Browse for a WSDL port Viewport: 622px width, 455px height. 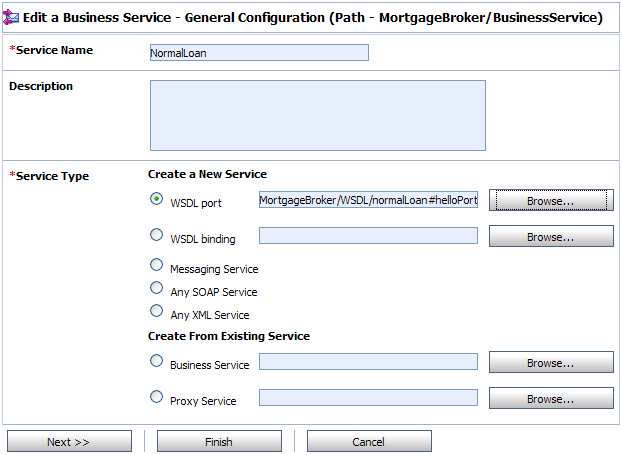pos(551,200)
